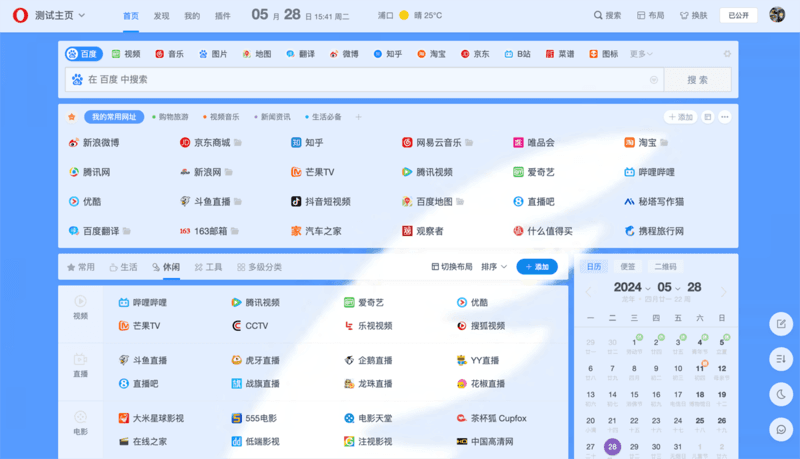This screenshot has height=459, width=800.
Task: Open the 排序 dropdown
Action: (494, 267)
